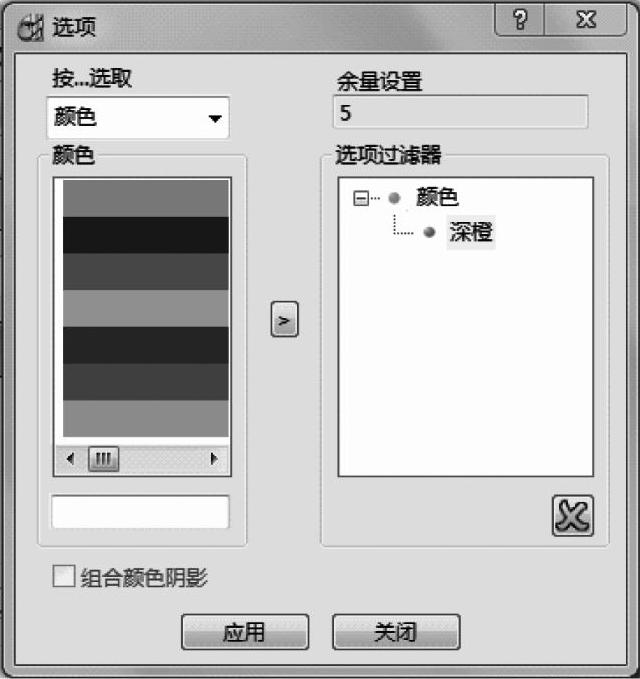Screen dimensions: 640x679
Task: Click the help question mark button
Action: pyautogui.click(x=520, y=19)
